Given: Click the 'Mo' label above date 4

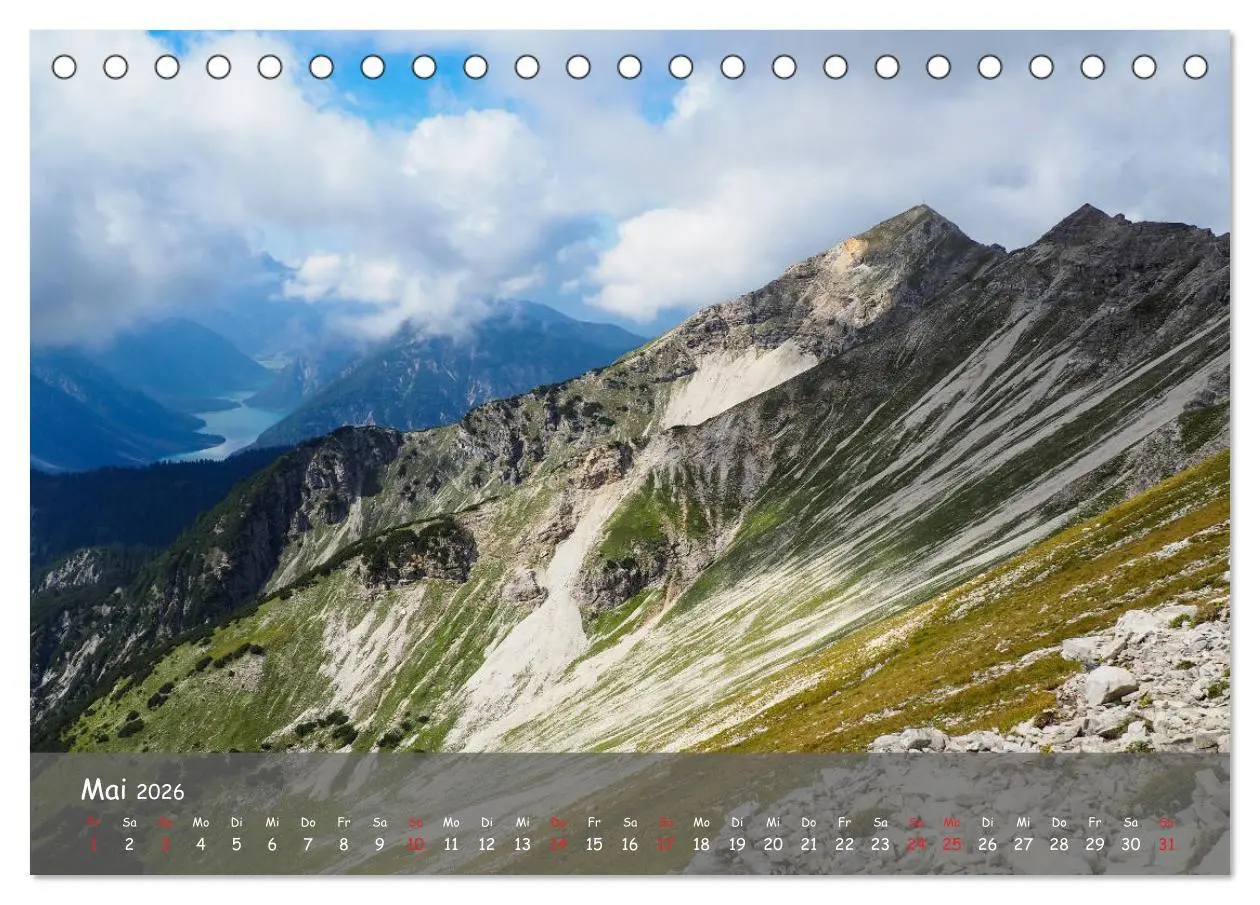Looking at the screenshot, I should pyautogui.click(x=201, y=822).
